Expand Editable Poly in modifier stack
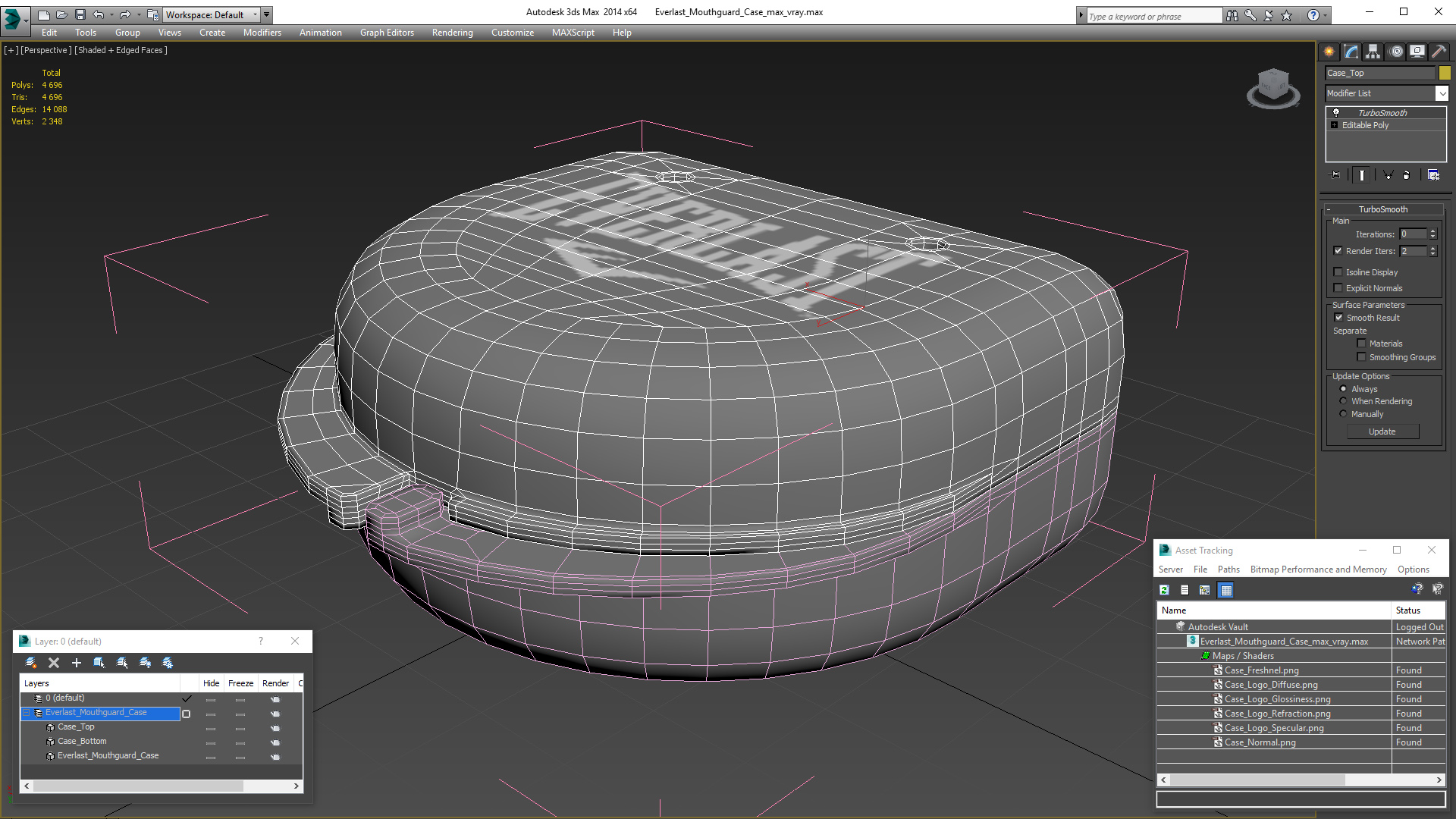Screen dimensions: 1456x819 (1334, 125)
